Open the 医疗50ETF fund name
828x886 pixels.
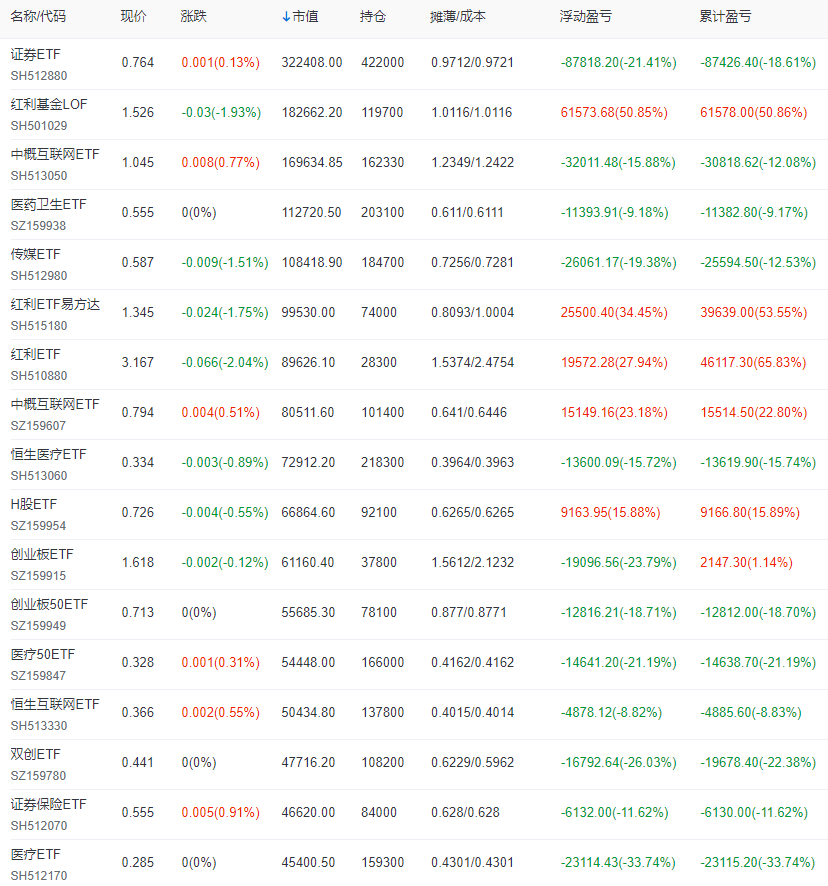42,654
